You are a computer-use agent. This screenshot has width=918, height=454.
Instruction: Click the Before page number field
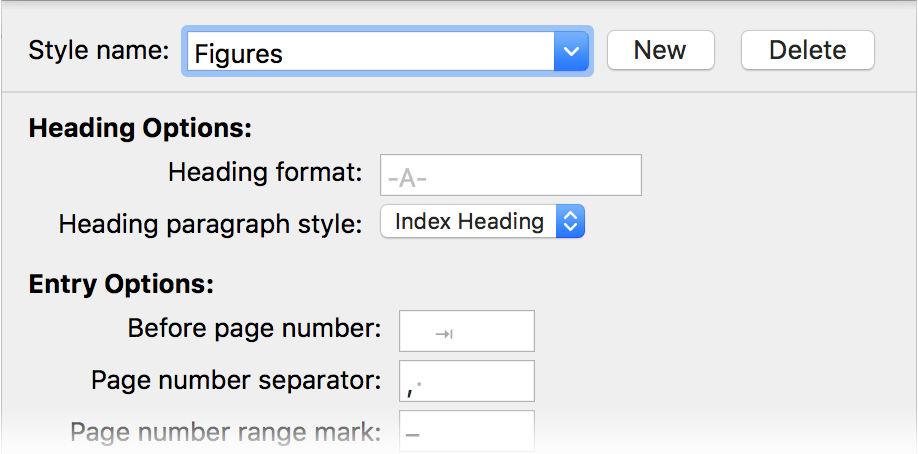pos(467,331)
